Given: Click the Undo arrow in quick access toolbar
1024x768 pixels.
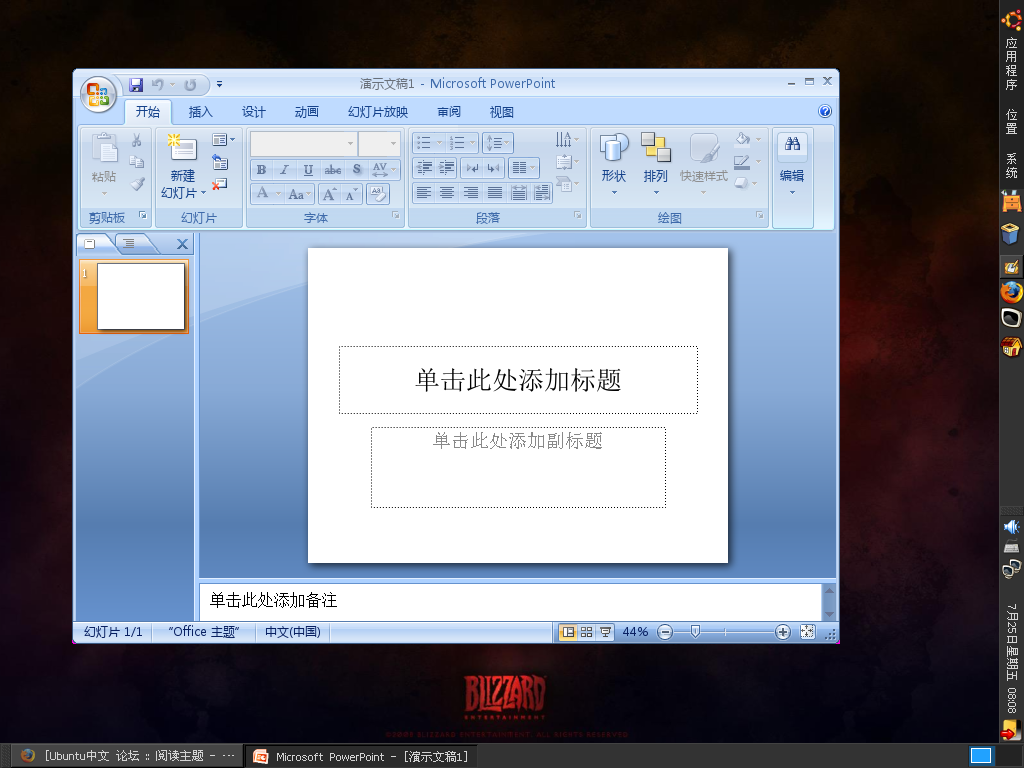Looking at the screenshot, I should pos(157,84).
